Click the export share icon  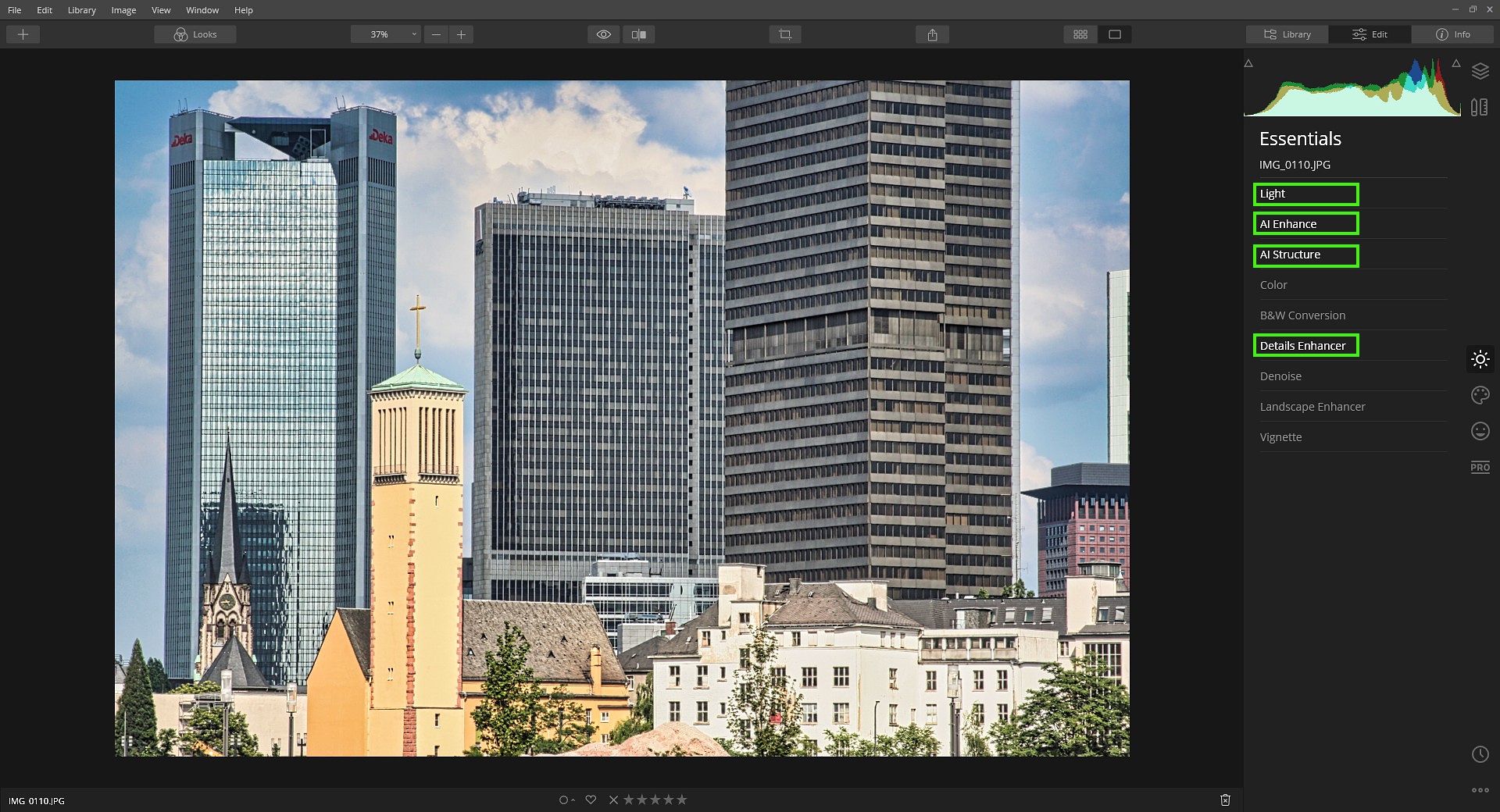coord(932,34)
